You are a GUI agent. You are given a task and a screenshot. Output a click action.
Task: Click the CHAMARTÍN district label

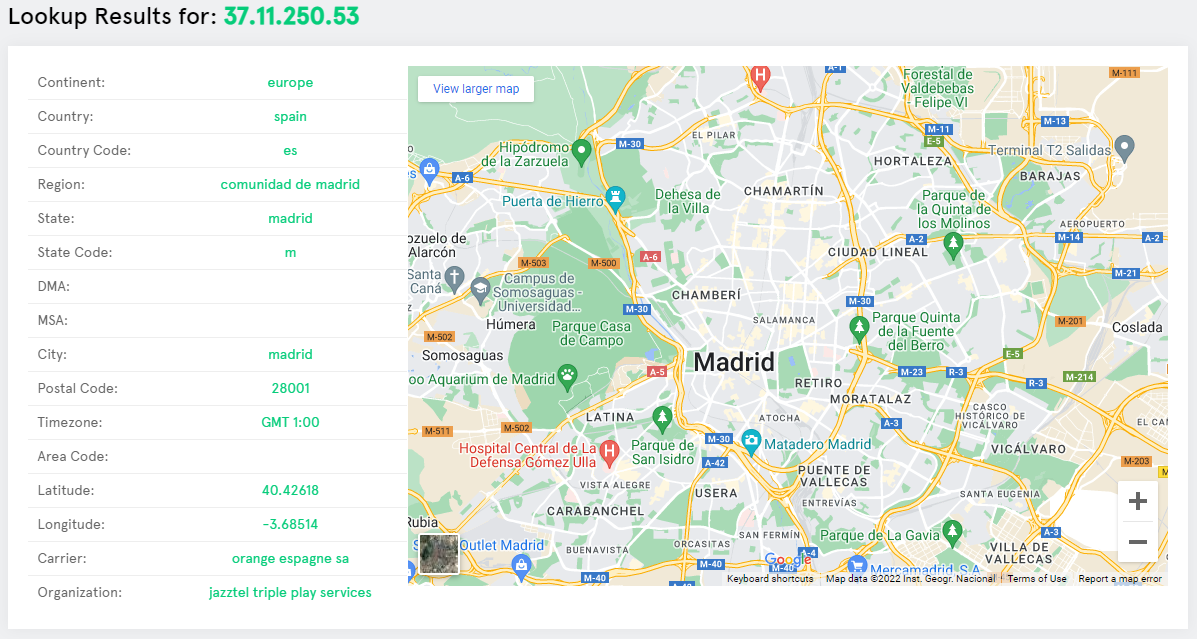point(784,191)
